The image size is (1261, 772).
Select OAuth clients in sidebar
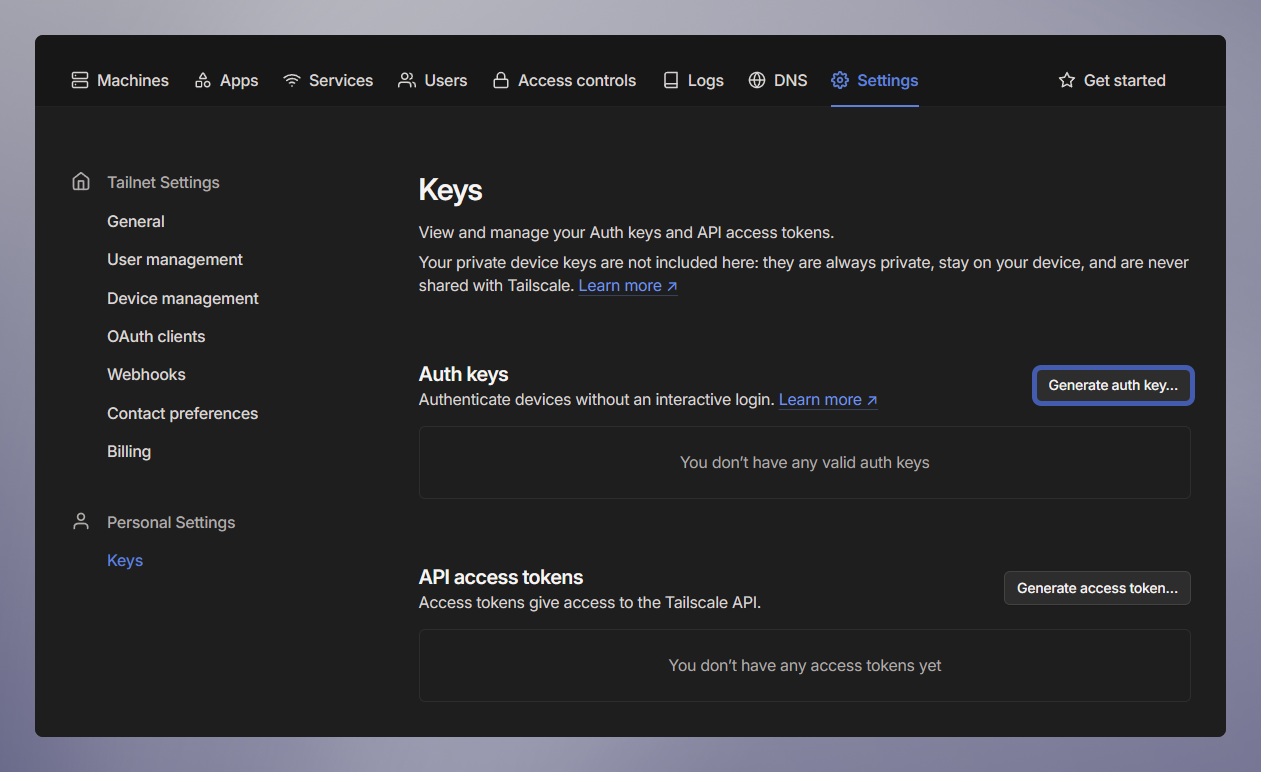[x=156, y=336]
